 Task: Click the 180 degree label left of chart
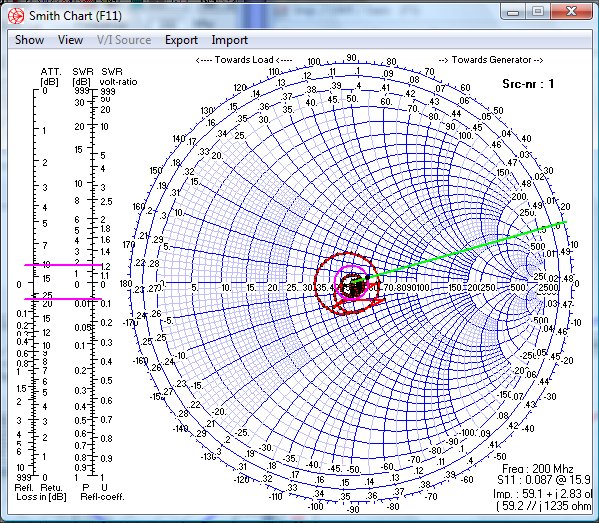pyautogui.click(x=126, y=284)
